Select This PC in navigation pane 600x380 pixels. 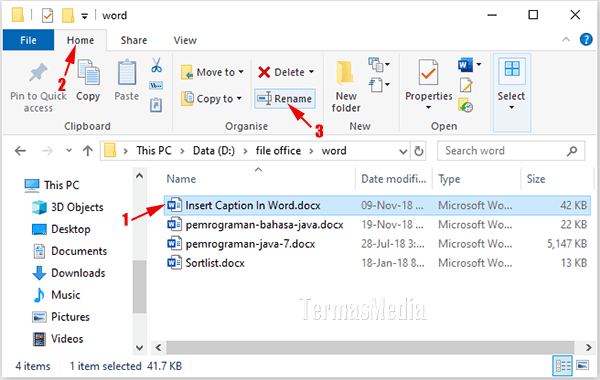coord(52,185)
